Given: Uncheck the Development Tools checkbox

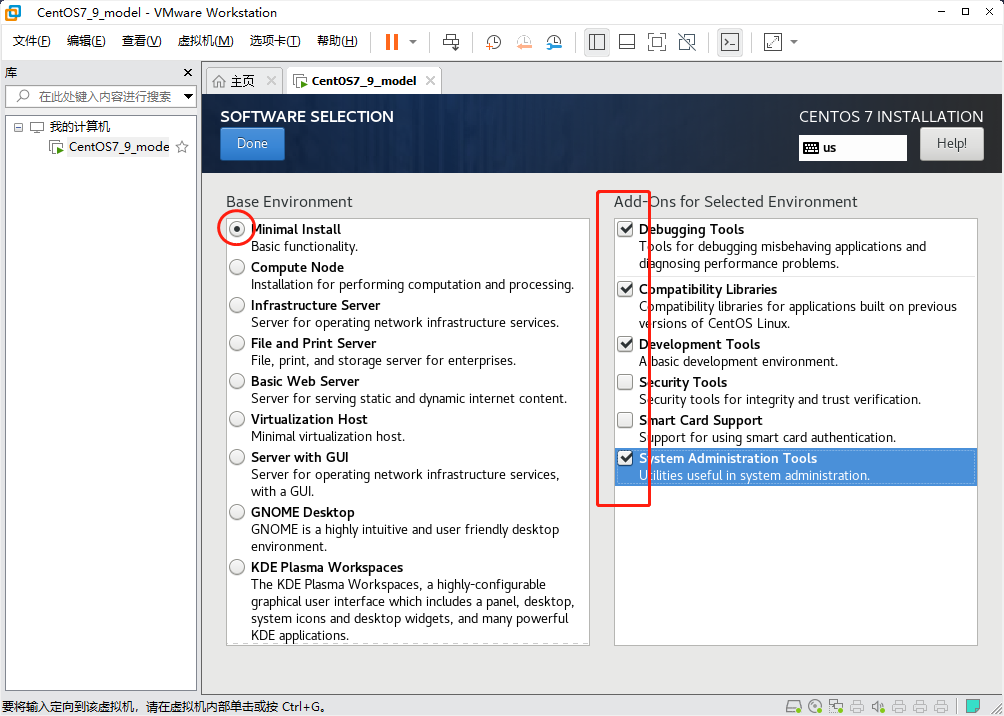Looking at the screenshot, I should point(625,345).
